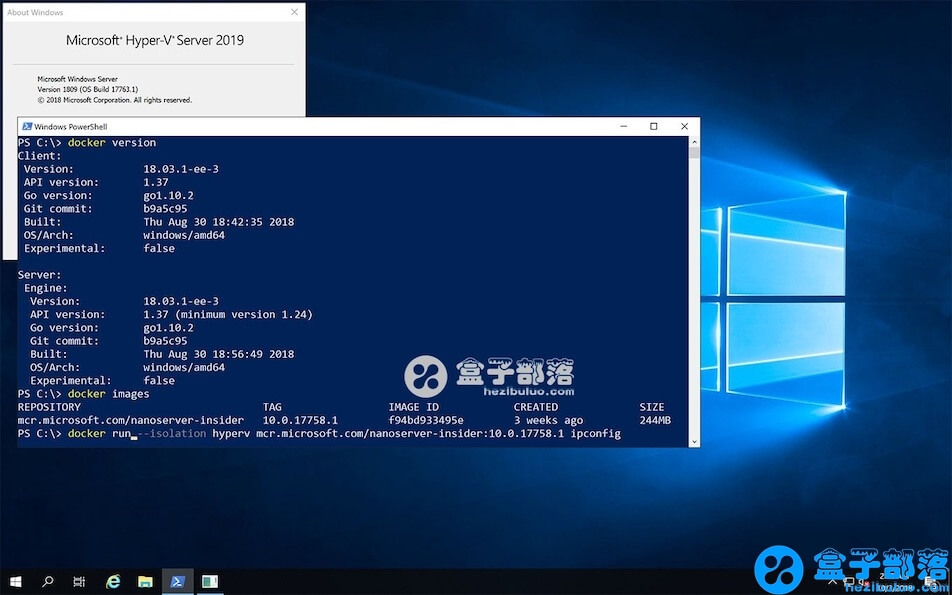Screen dimensions: 952x595
Task: Click the PowerShell window title bar icon
Action: (27, 126)
